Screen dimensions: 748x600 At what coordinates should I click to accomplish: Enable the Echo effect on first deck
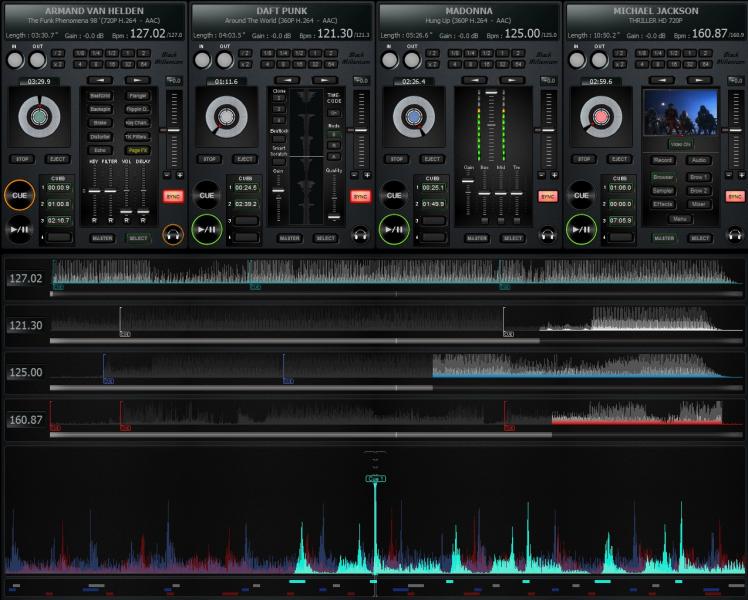click(100, 150)
